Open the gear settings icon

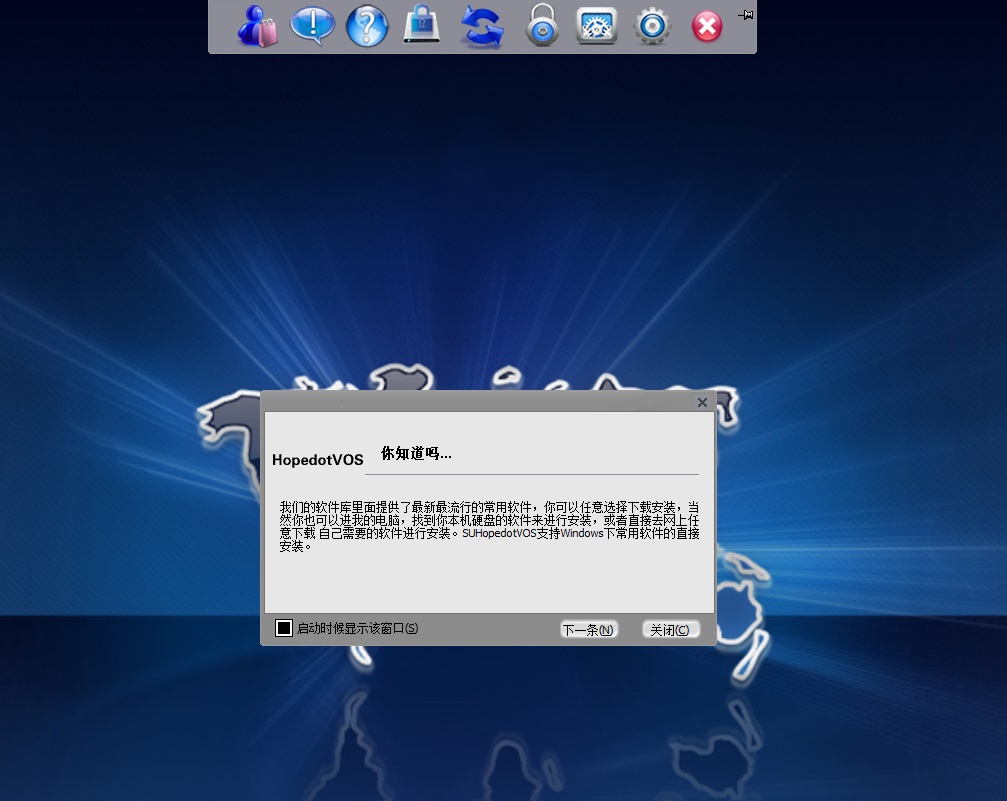click(x=652, y=27)
